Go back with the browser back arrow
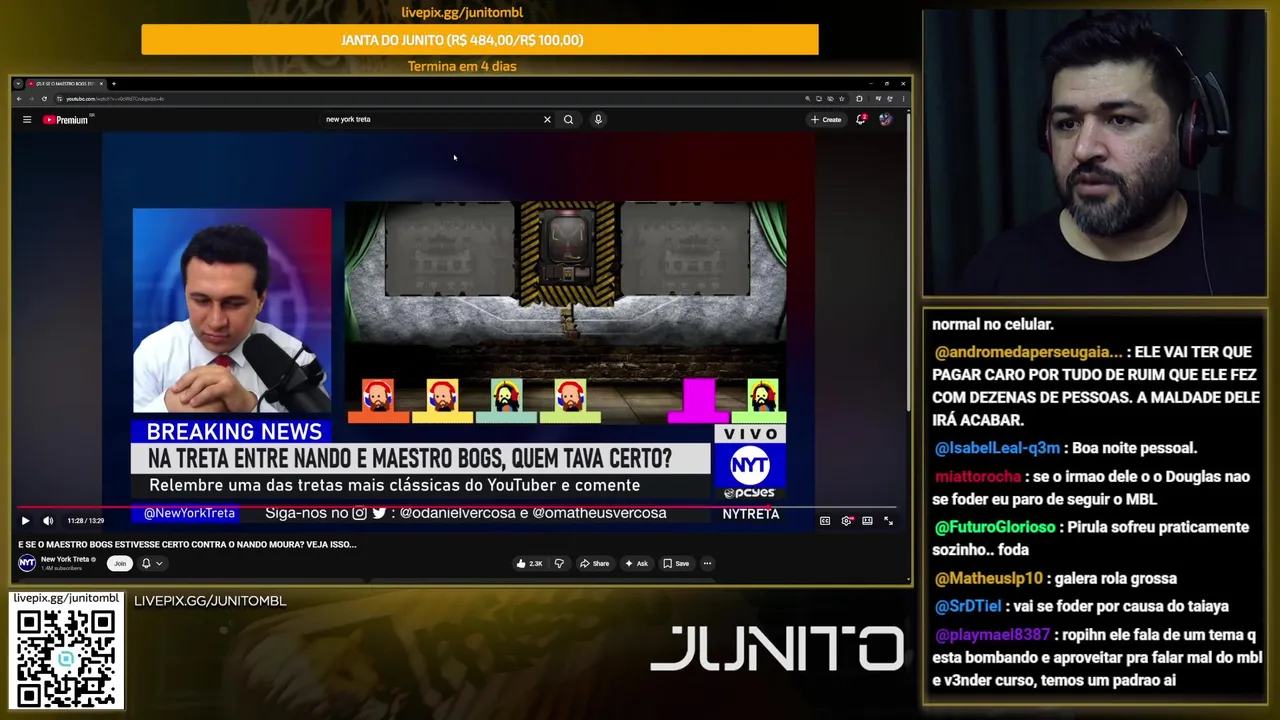This screenshot has width=1280, height=720. click(x=19, y=99)
